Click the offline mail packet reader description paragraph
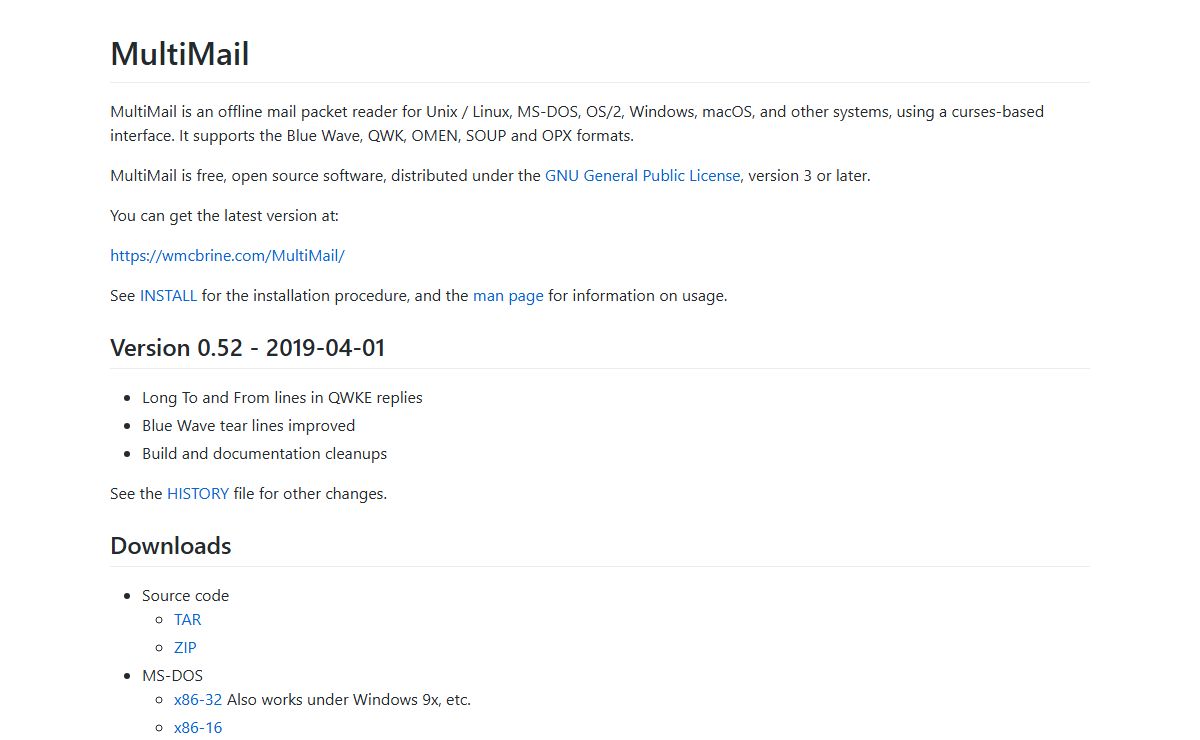The width and height of the screenshot is (1200, 740). (x=576, y=124)
